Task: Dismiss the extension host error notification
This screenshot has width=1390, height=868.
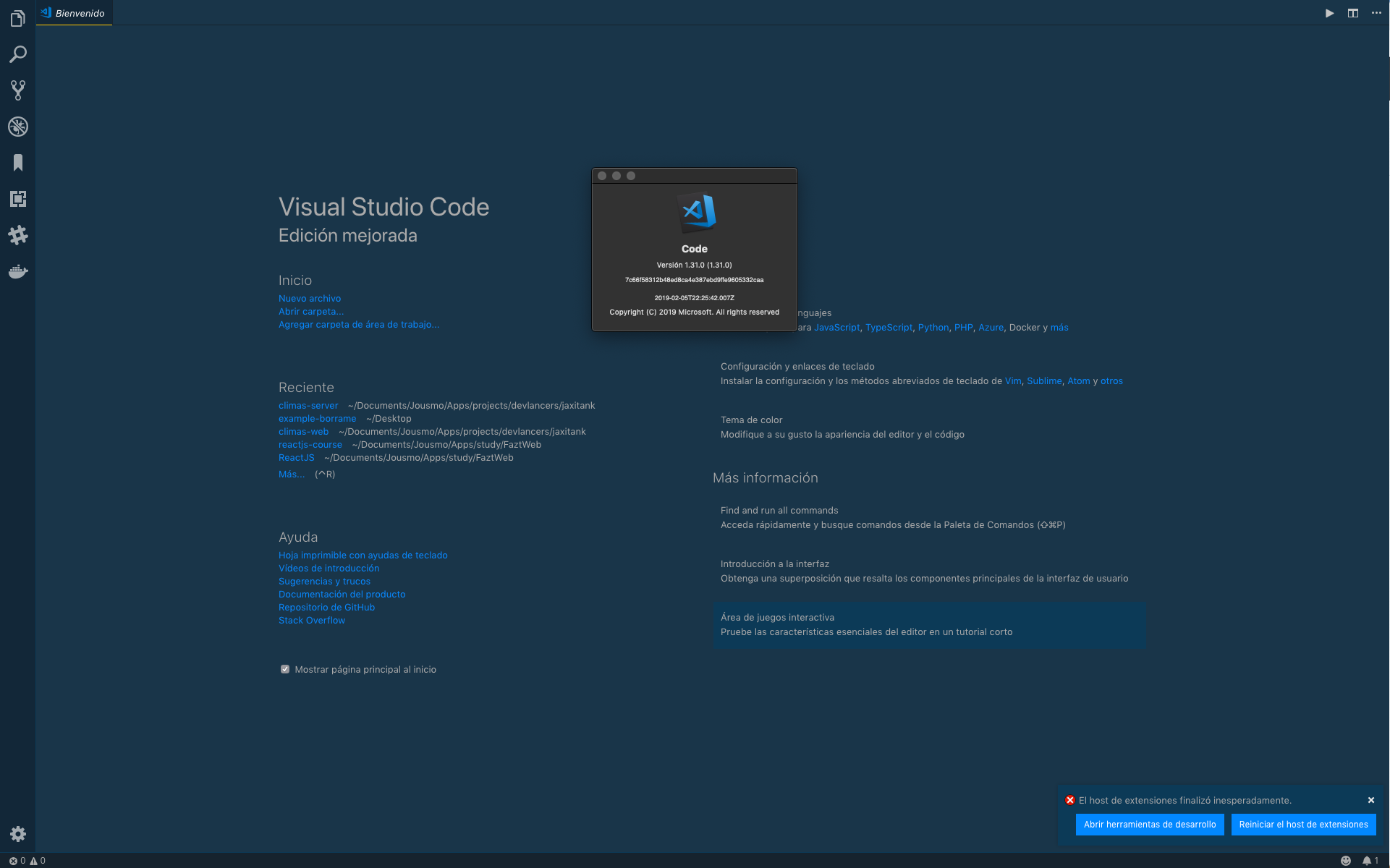Action: (1370, 800)
